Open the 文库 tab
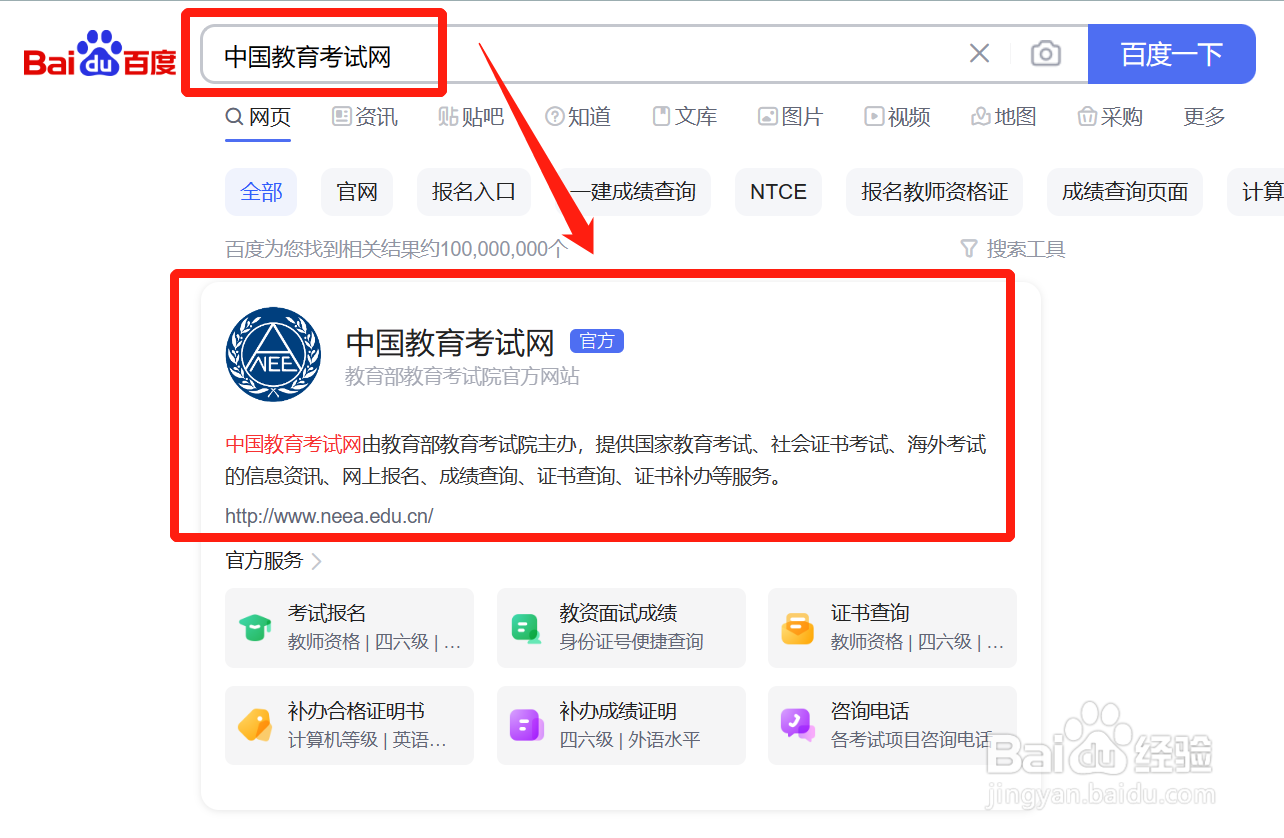 click(x=685, y=117)
